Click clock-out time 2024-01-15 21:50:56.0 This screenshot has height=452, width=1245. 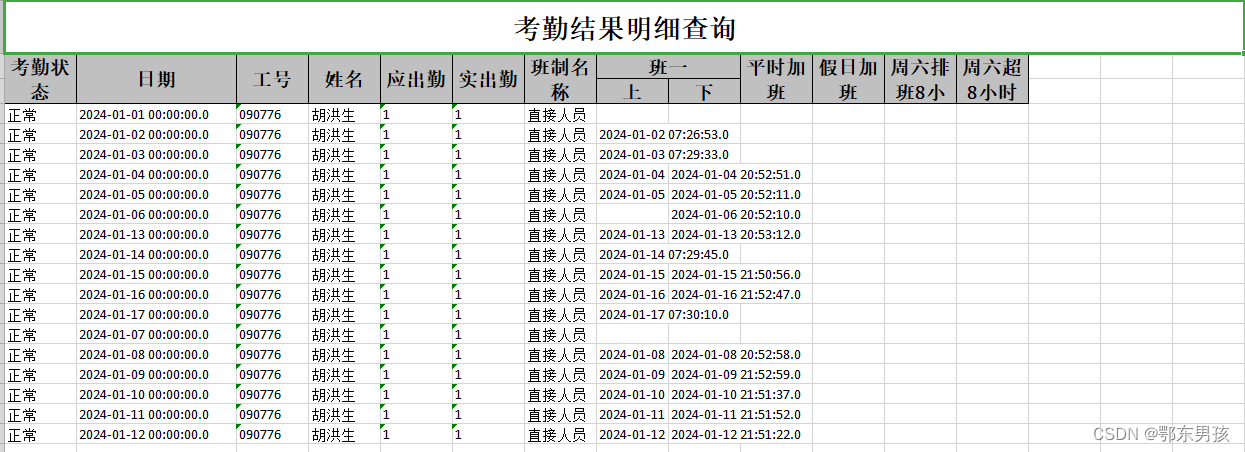point(736,274)
